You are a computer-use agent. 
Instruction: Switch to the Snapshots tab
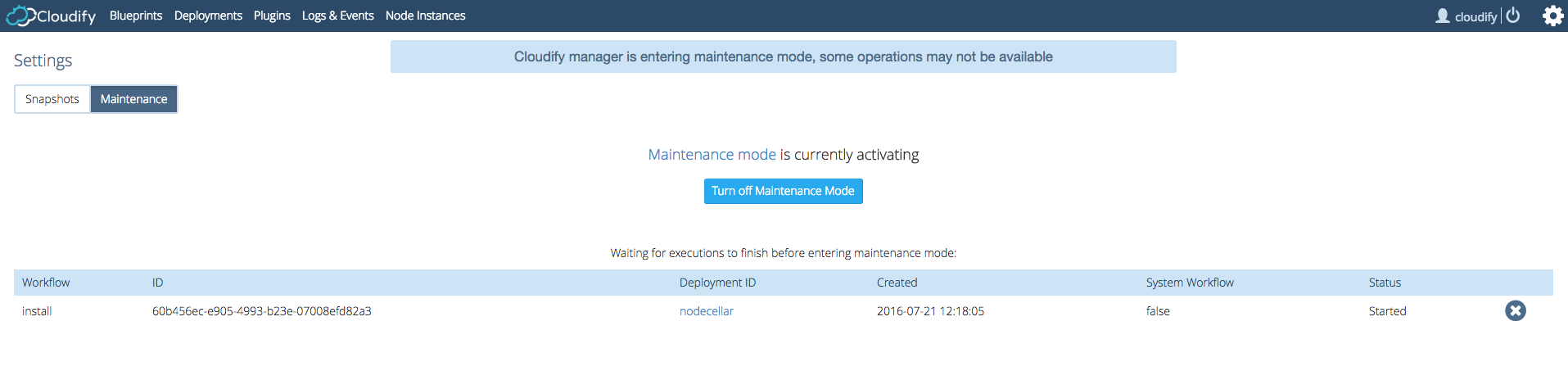click(52, 99)
